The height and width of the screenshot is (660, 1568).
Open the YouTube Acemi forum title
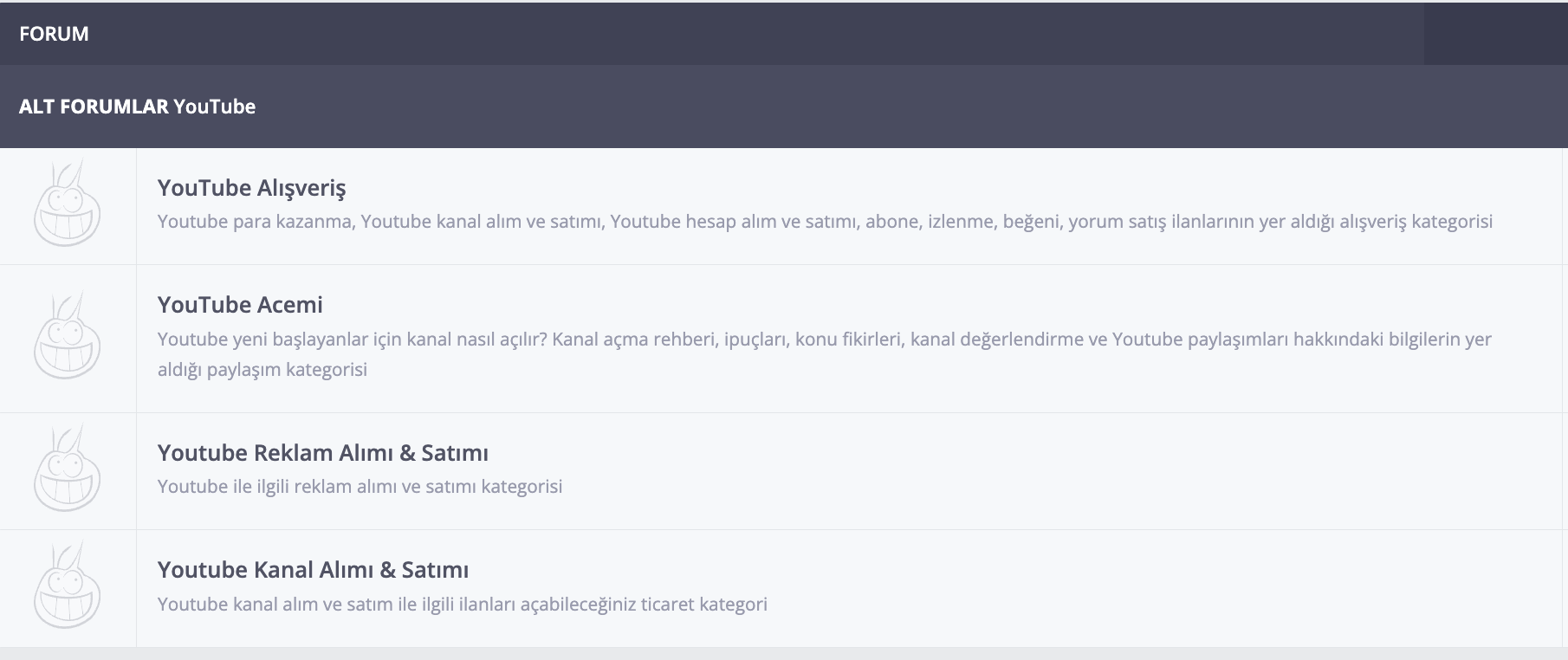(240, 305)
